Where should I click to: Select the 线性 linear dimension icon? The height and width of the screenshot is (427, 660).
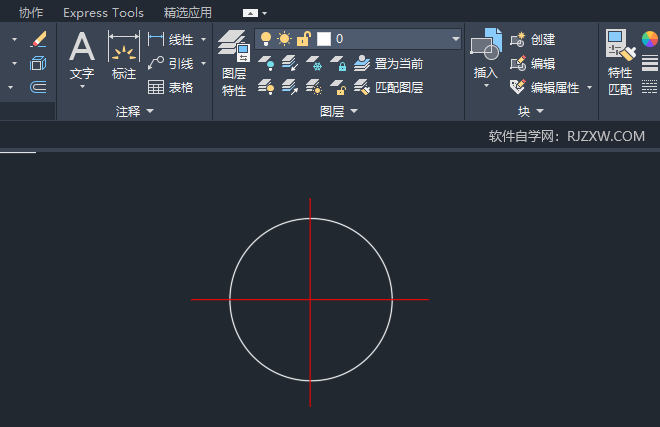coord(156,40)
